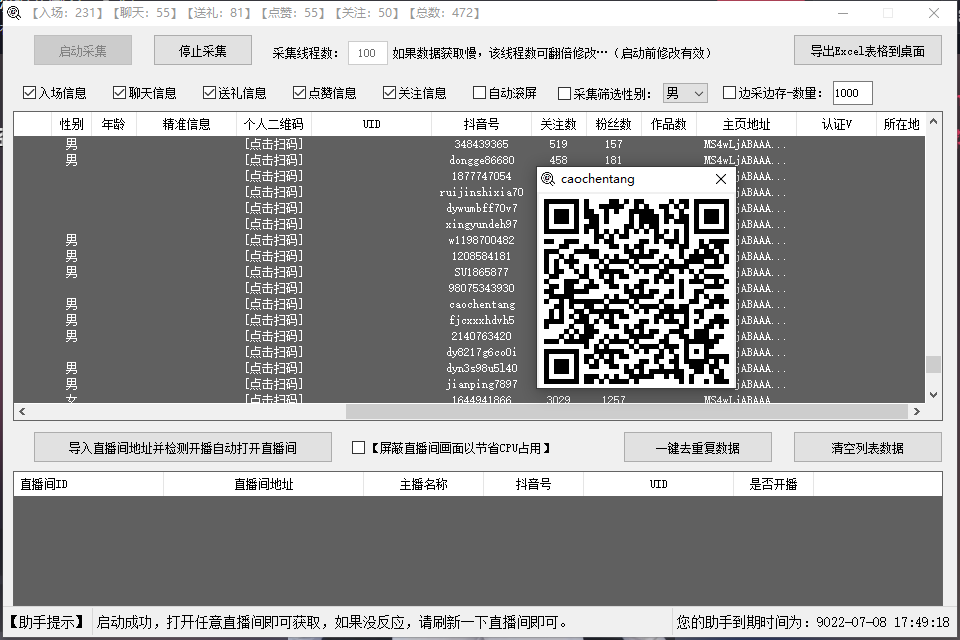Viewport: 960px width, 640px height.
Task: Select the 抖音号 cell 1208584181
Action: coord(481,256)
